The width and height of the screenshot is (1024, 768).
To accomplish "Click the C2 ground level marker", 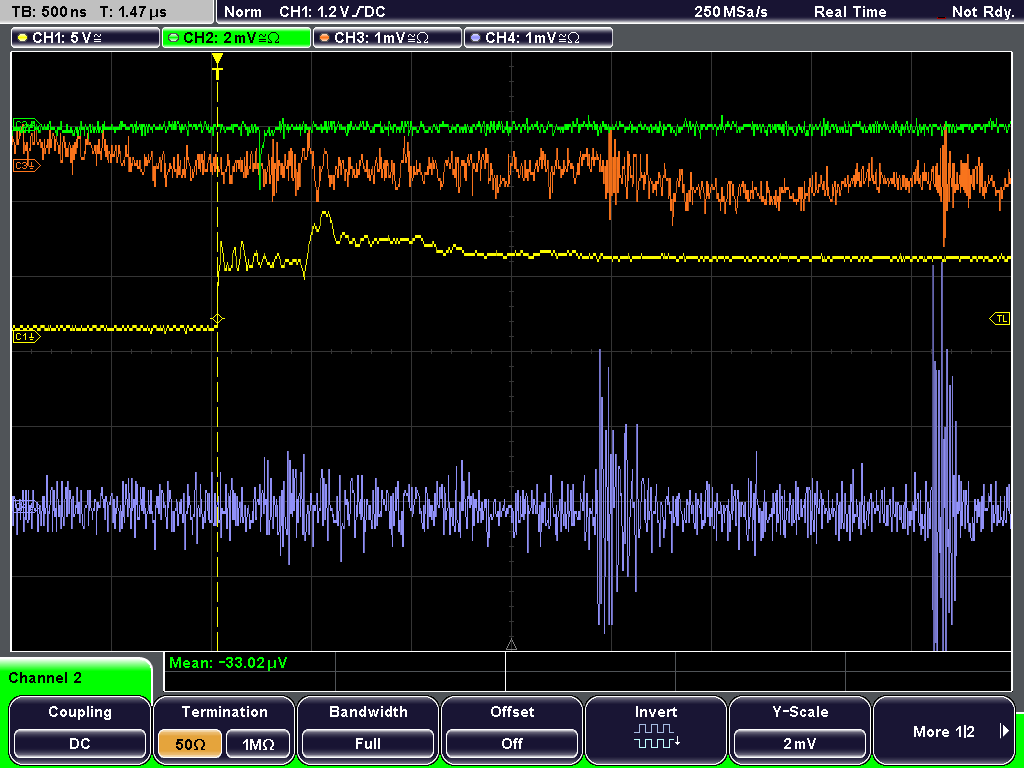I will coord(27,123).
